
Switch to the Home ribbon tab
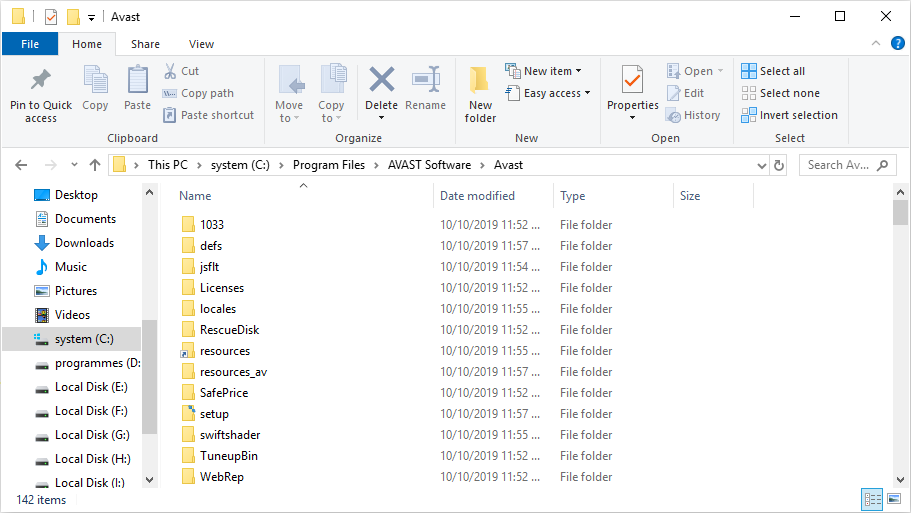pos(87,44)
